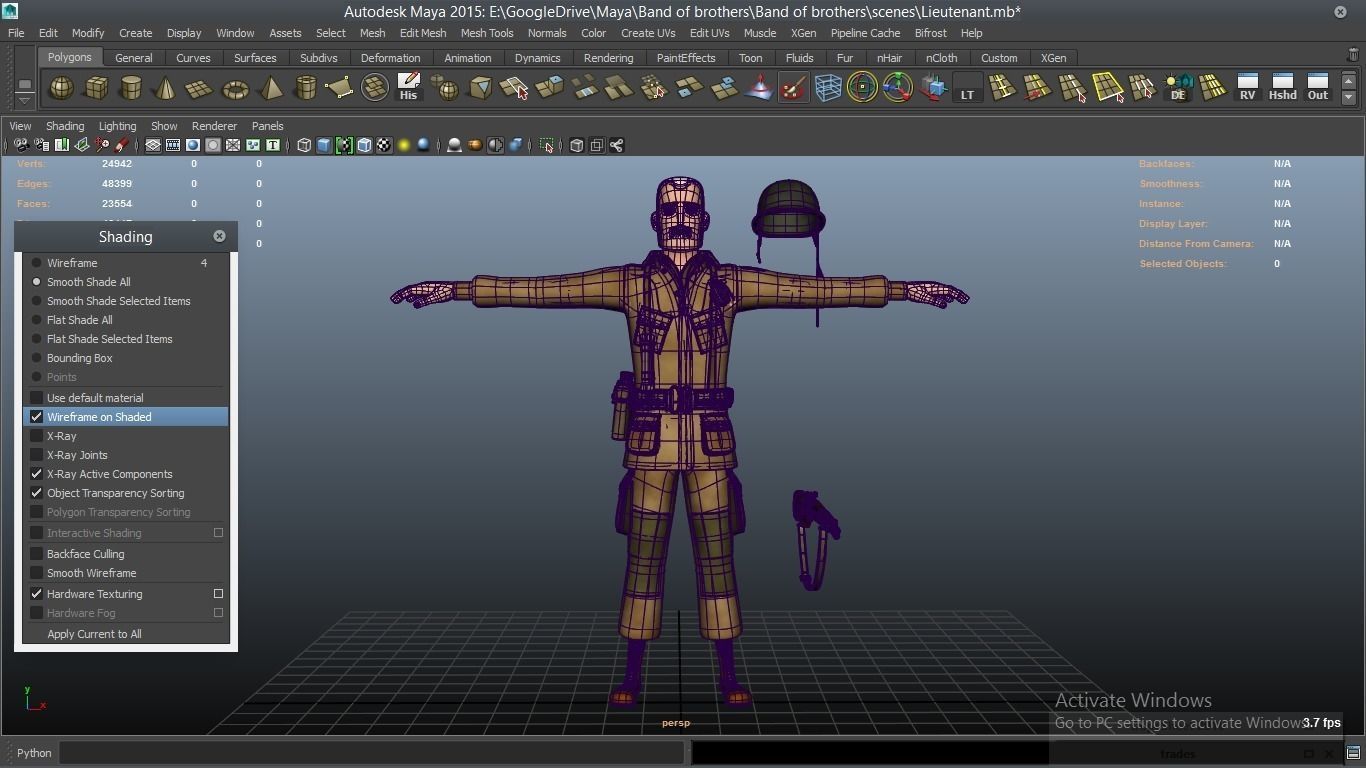Switch to the Deformation shelf tab
The width and height of the screenshot is (1366, 768).
coord(390,58)
